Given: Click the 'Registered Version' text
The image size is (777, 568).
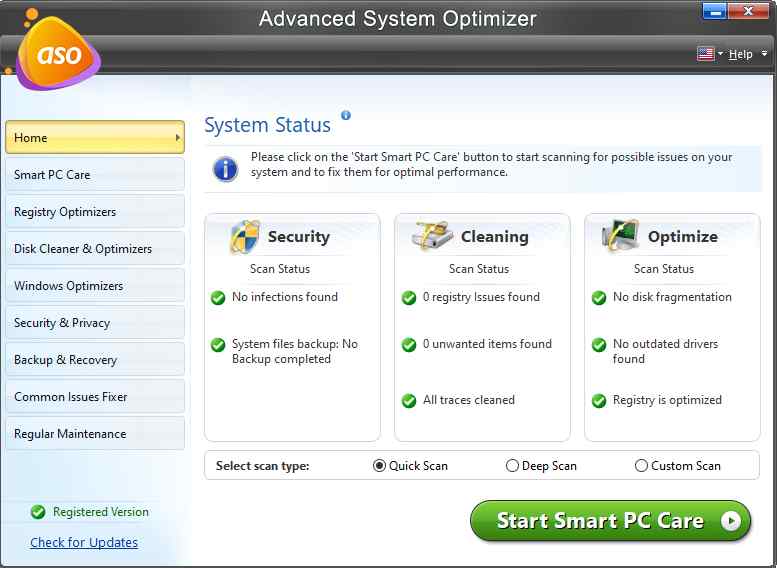Looking at the screenshot, I should (101, 512).
